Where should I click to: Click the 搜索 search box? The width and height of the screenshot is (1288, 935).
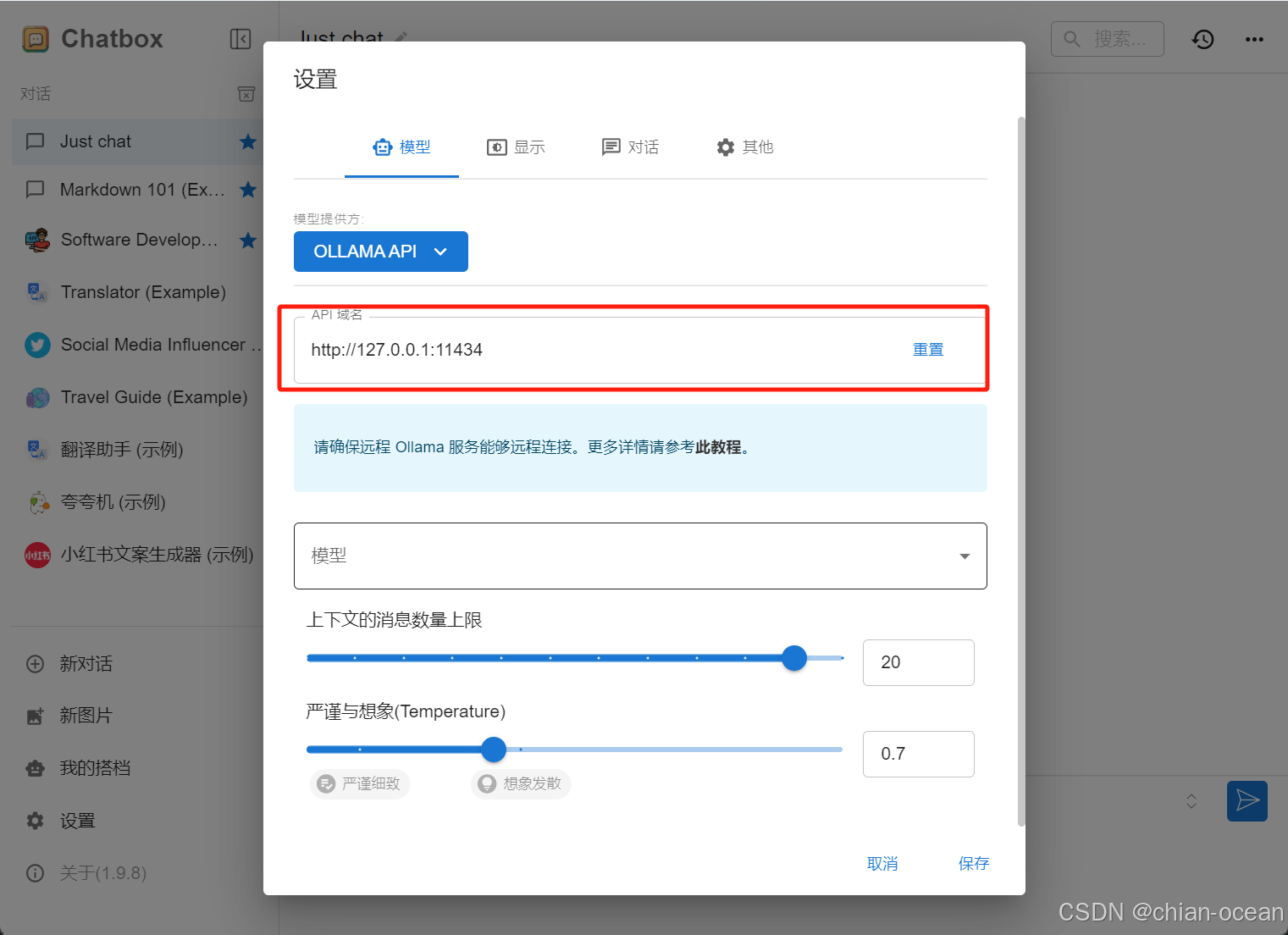pyautogui.click(x=1108, y=39)
